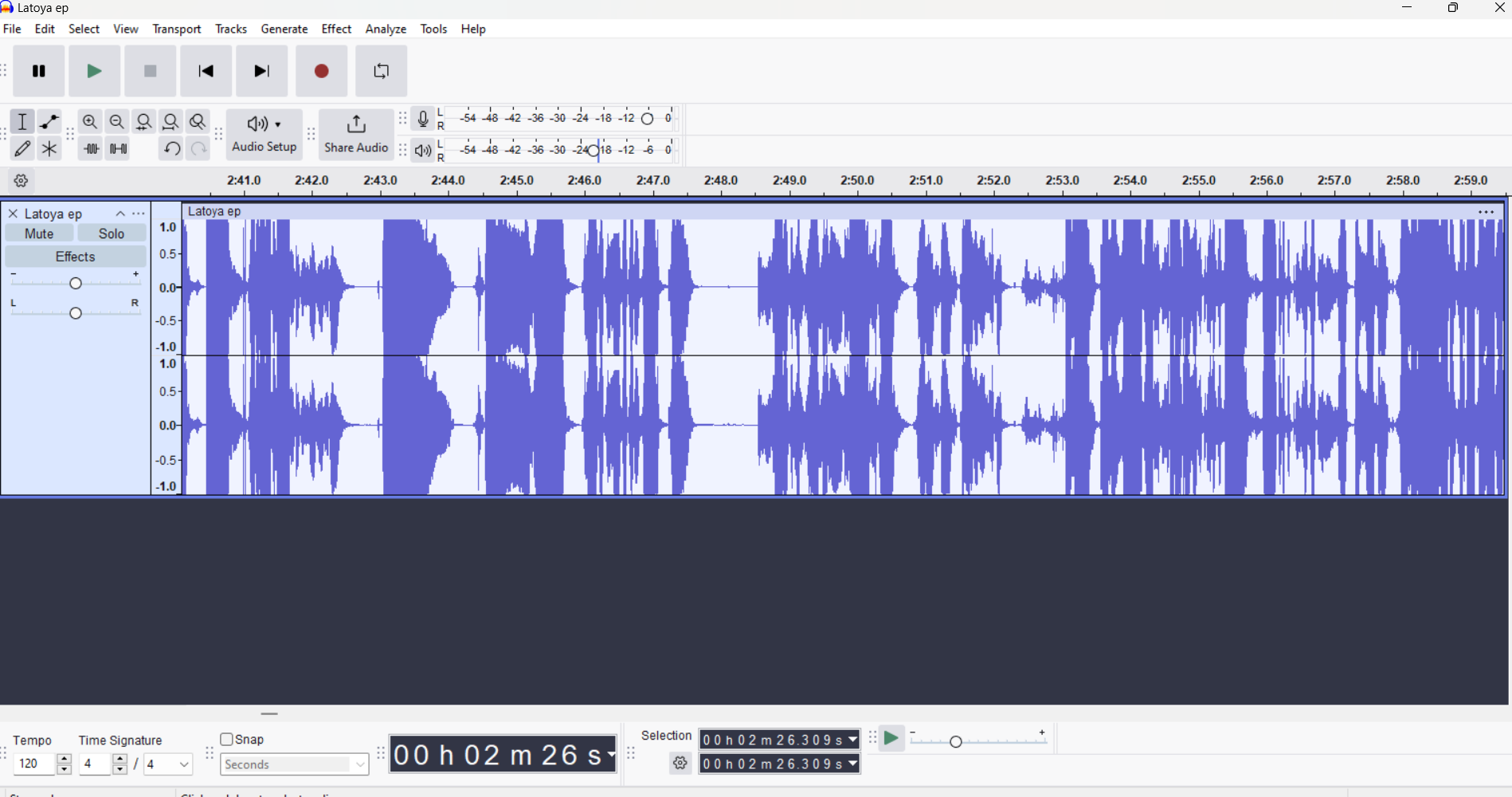Screen dimensions: 1512x797
Task: Click the Zoom In magnifier icon
Action: point(90,122)
